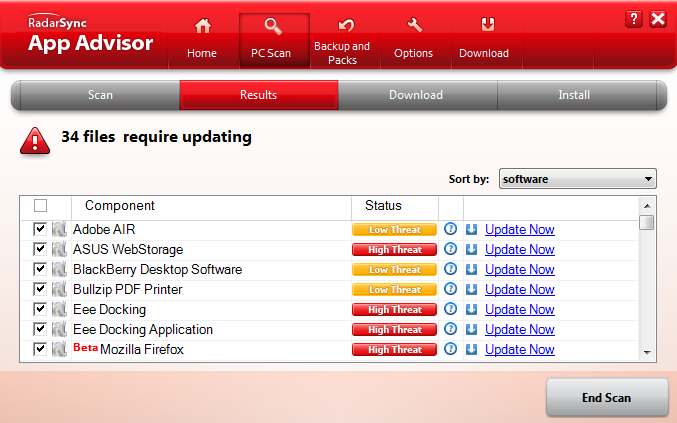Uncheck the Adobe AIR checkbox

coord(40,229)
